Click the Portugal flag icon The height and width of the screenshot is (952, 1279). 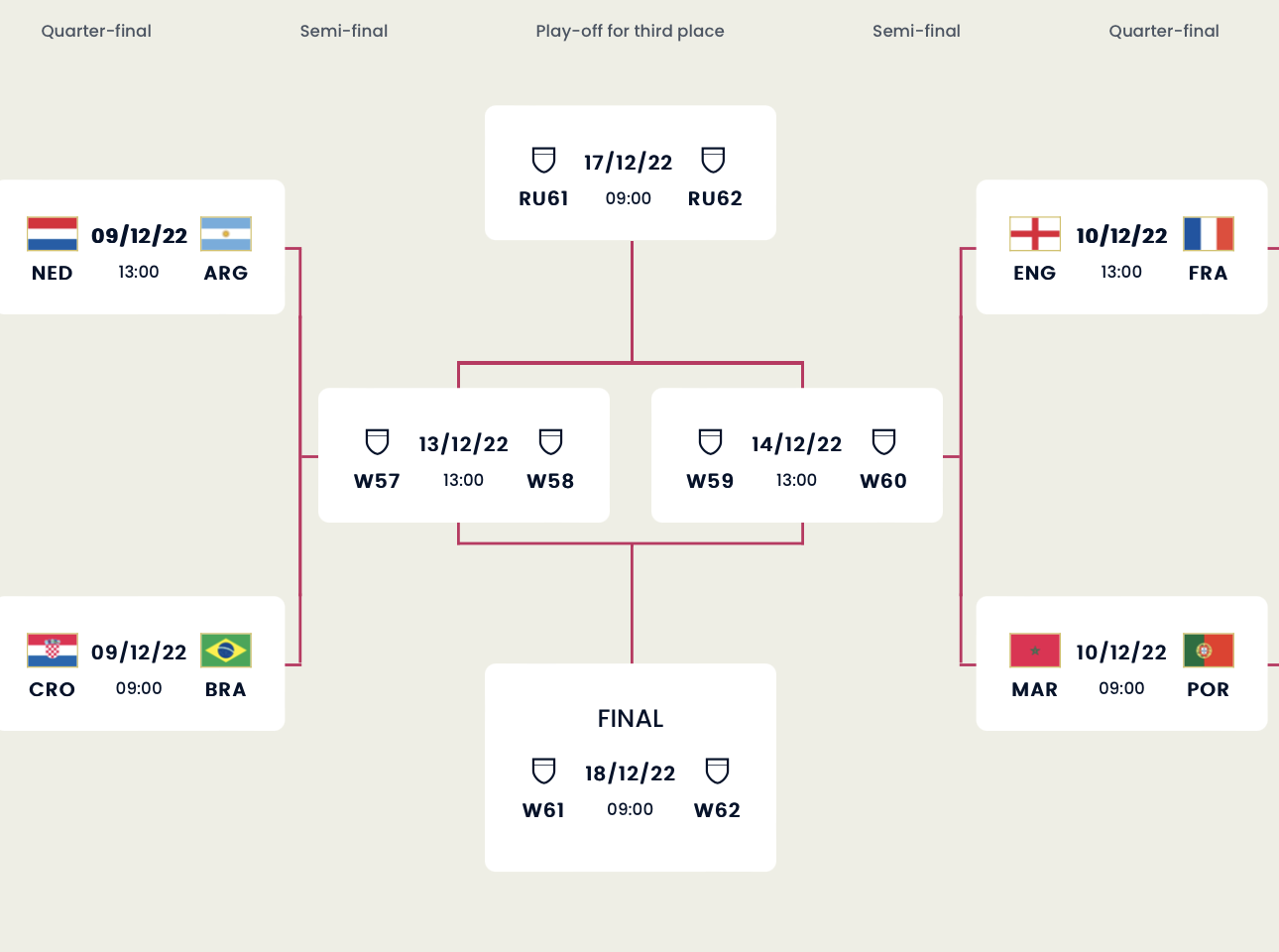(x=1209, y=651)
